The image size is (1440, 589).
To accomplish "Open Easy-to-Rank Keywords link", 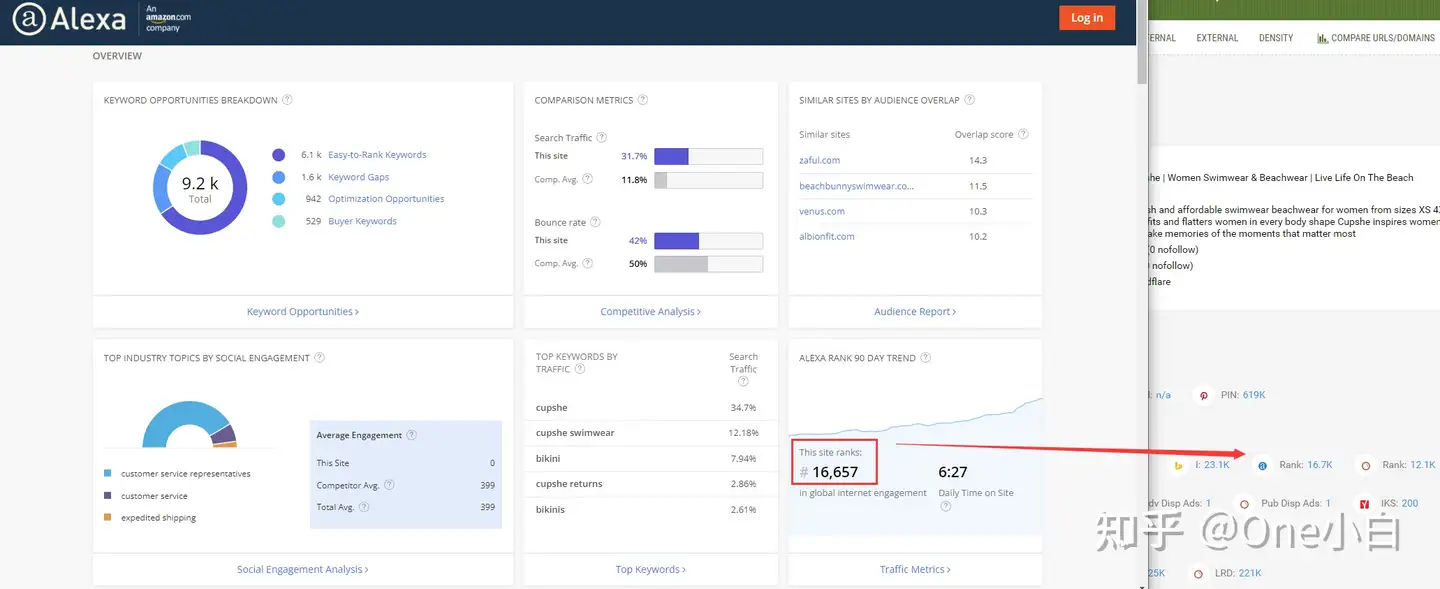I will click(x=377, y=155).
